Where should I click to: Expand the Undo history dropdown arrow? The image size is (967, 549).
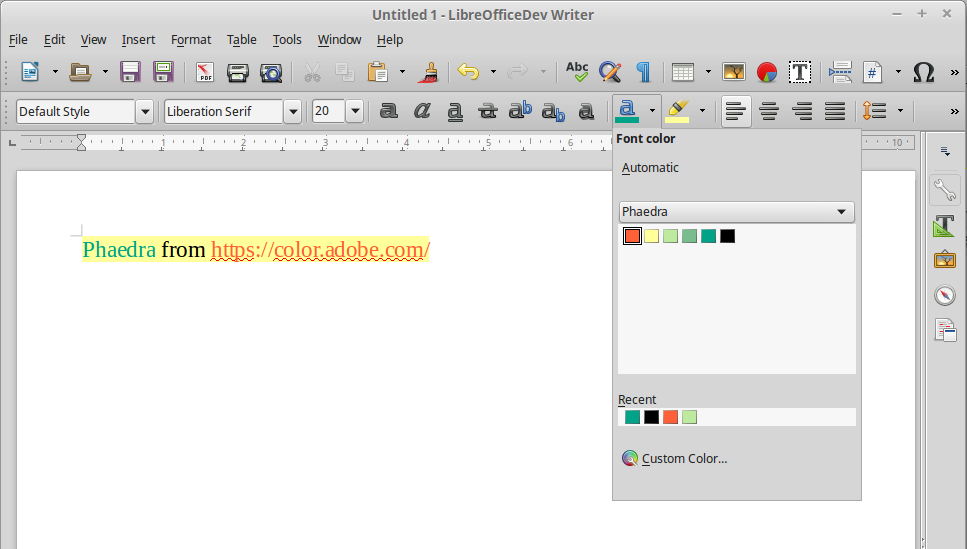[493, 72]
